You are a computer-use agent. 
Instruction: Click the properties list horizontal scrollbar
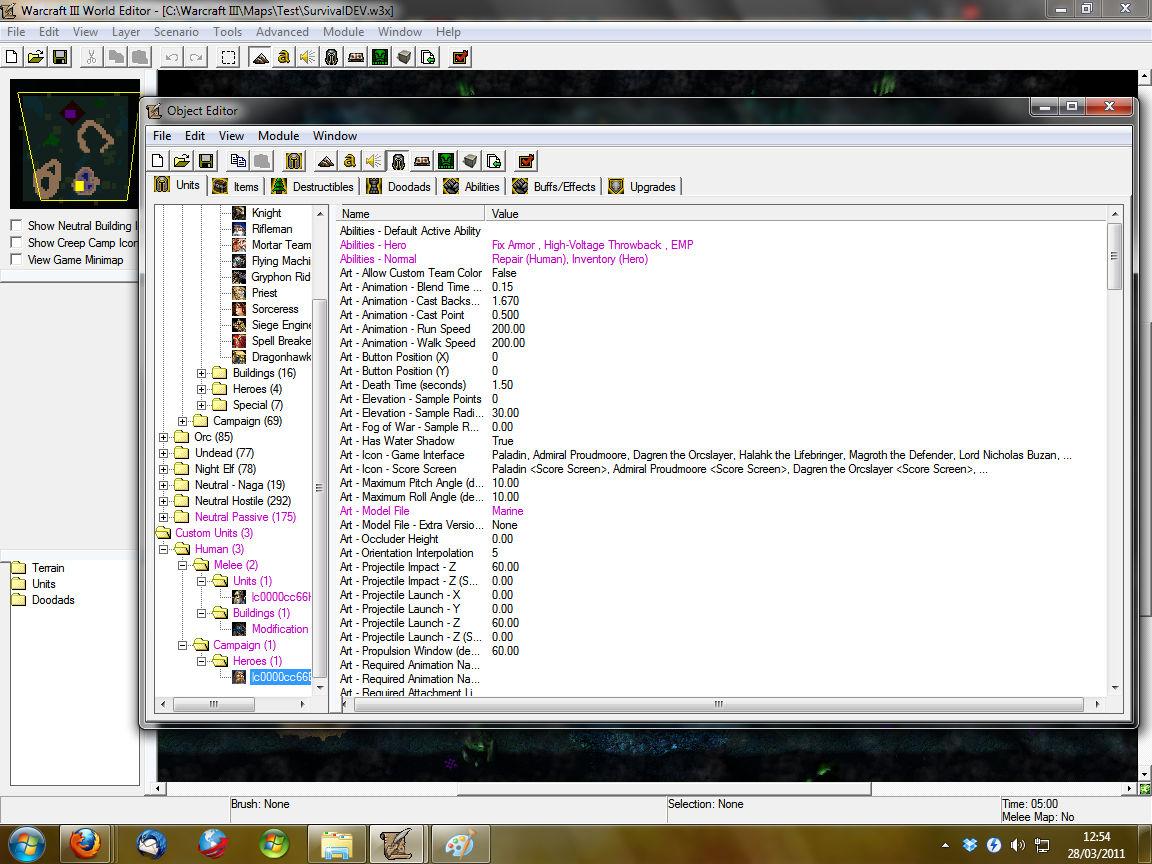pos(719,704)
